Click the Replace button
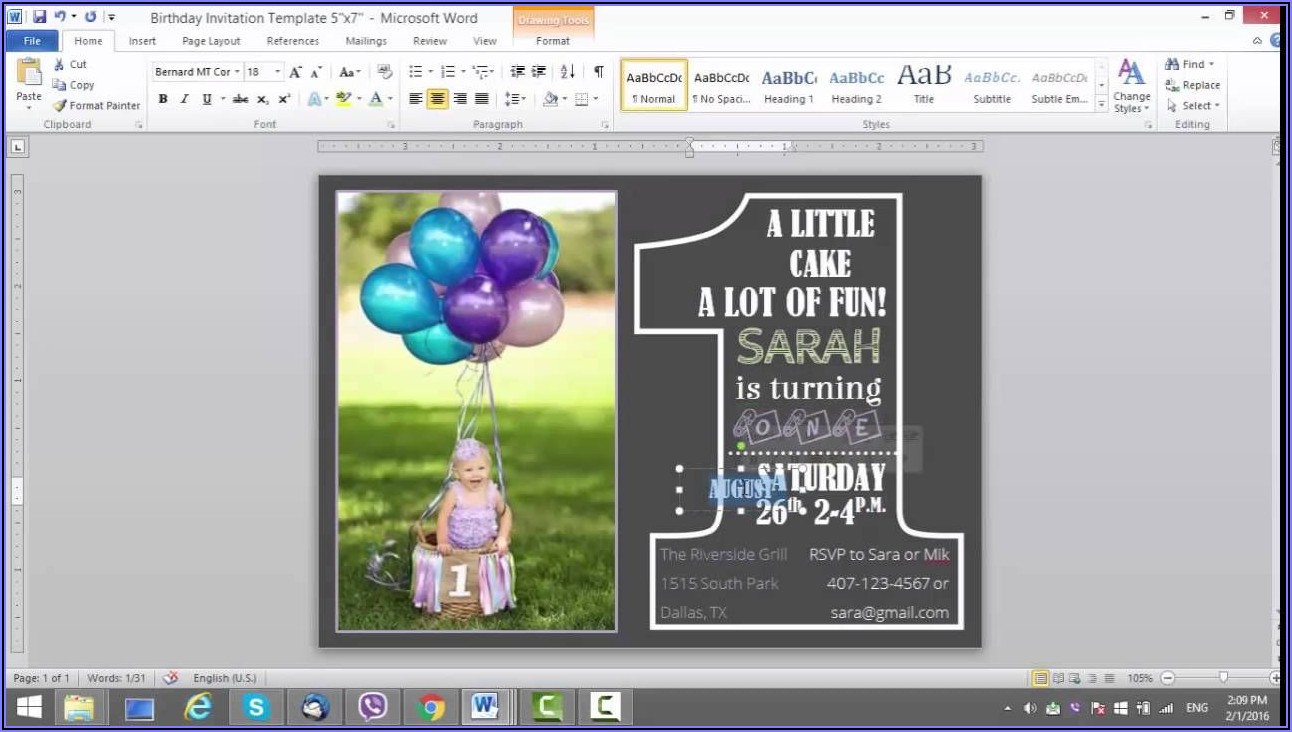 (1193, 85)
